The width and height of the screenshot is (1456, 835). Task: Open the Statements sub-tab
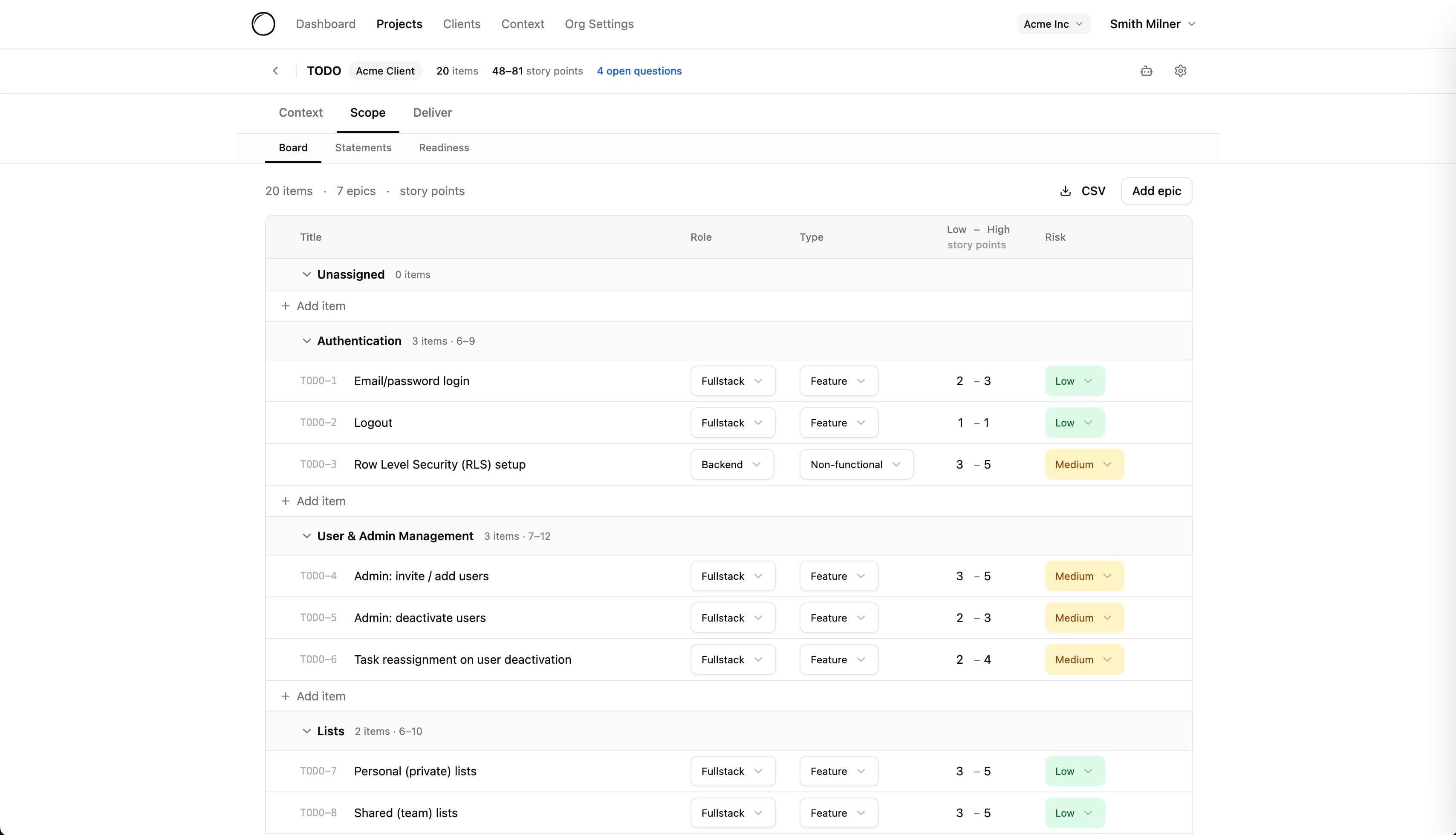point(363,148)
